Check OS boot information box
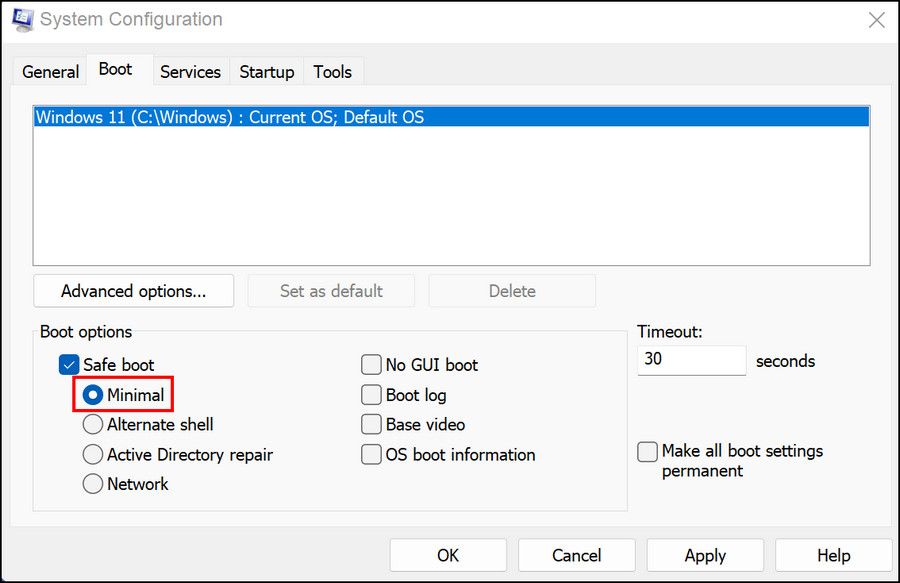The image size is (900, 583). pos(371,454)
